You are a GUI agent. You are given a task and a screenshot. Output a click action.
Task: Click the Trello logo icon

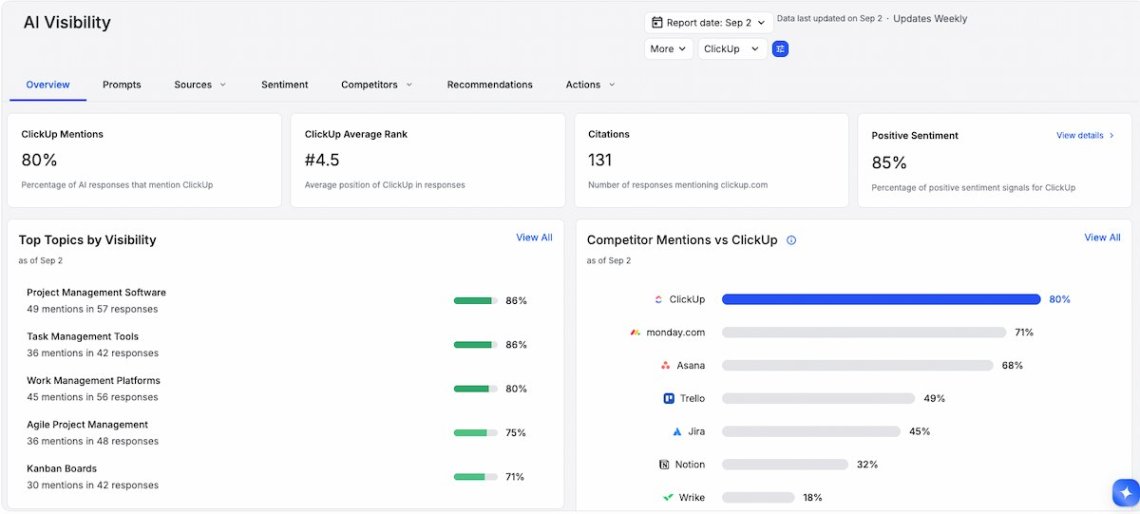(x=669, y=398)
